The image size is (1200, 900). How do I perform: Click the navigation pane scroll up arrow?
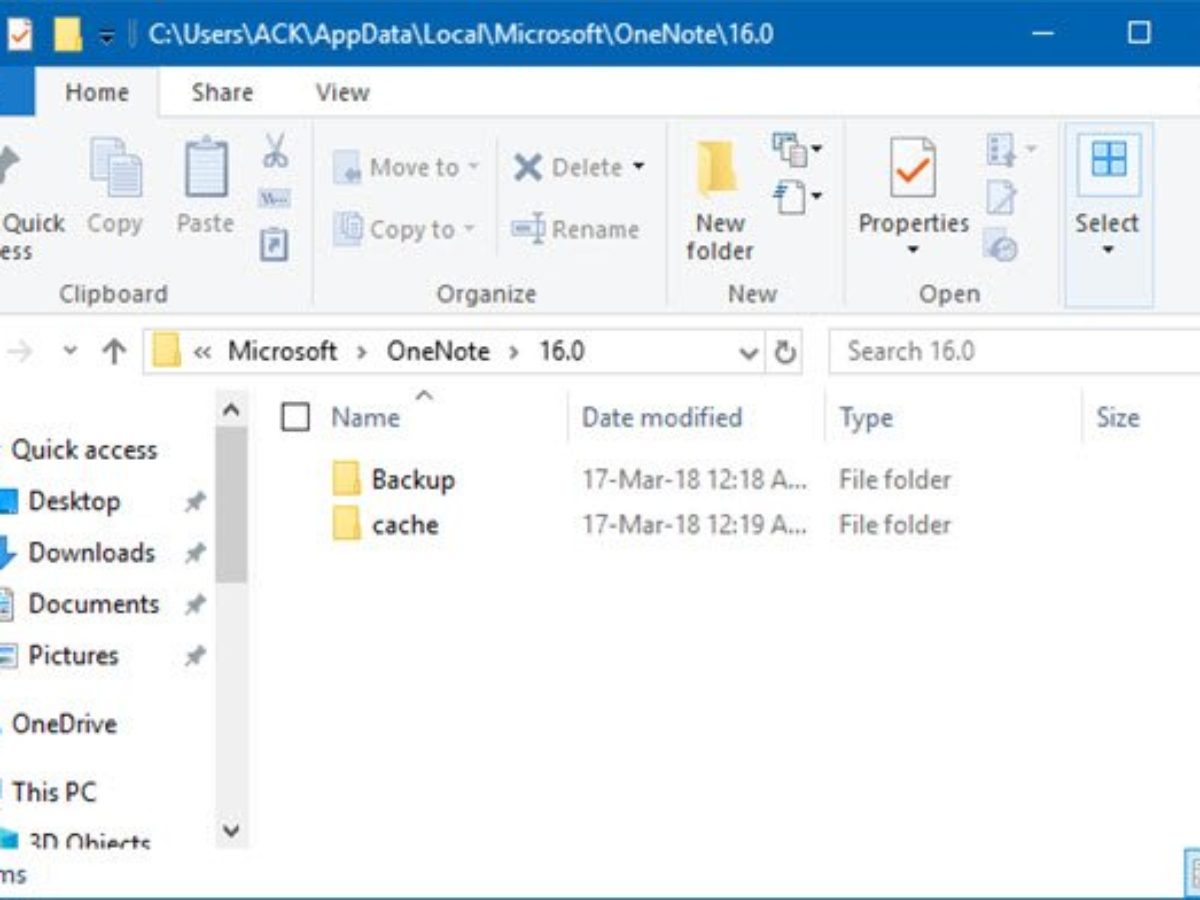[x=231, y=410]
